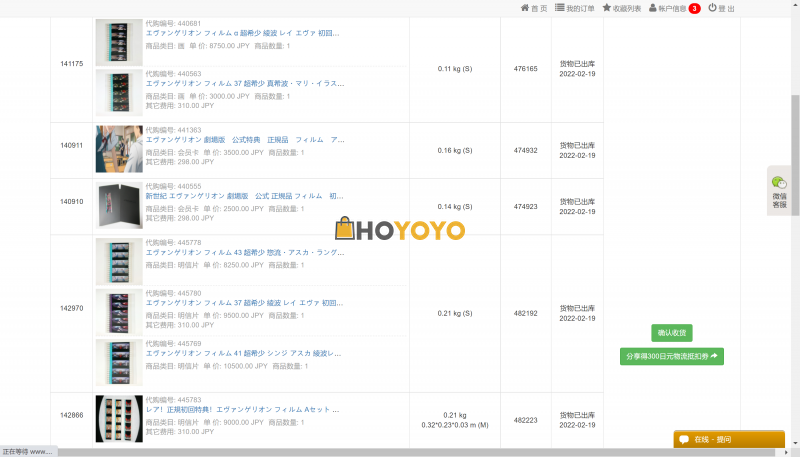Click the logout power icon

click(x=712, y=8)
